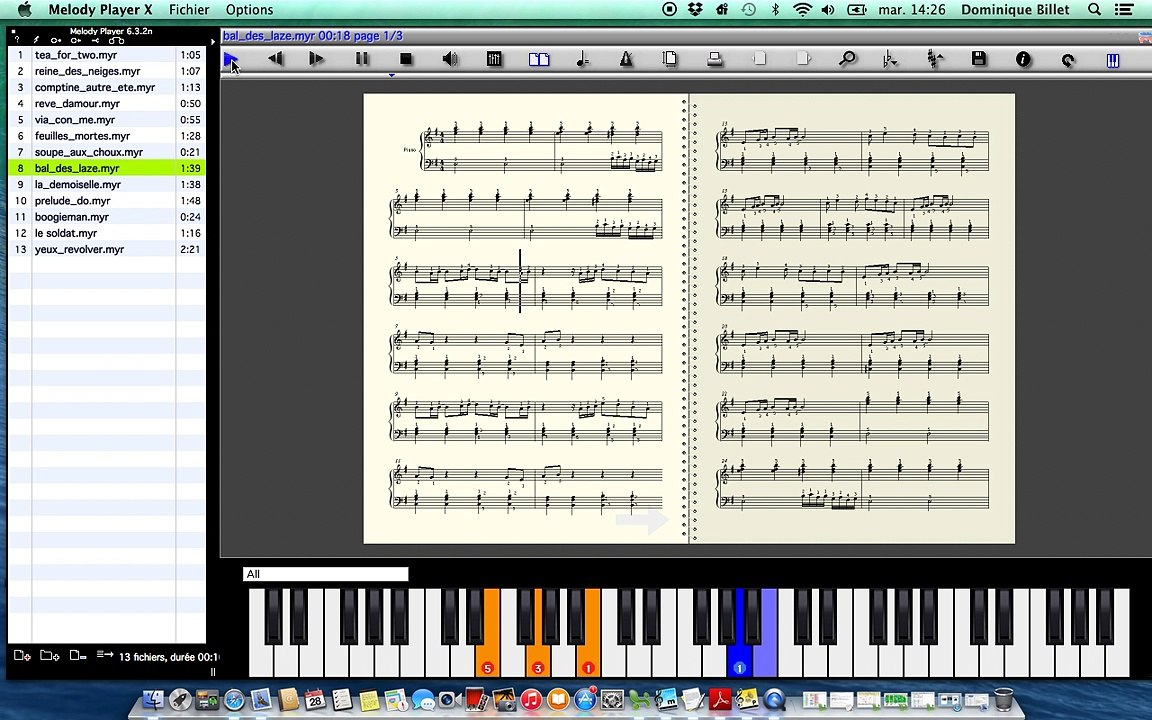Select prelude_do.myr in the playlist
Image resolution: width=1152 pixels, height=720 pixels.
(x=72, y=200)
